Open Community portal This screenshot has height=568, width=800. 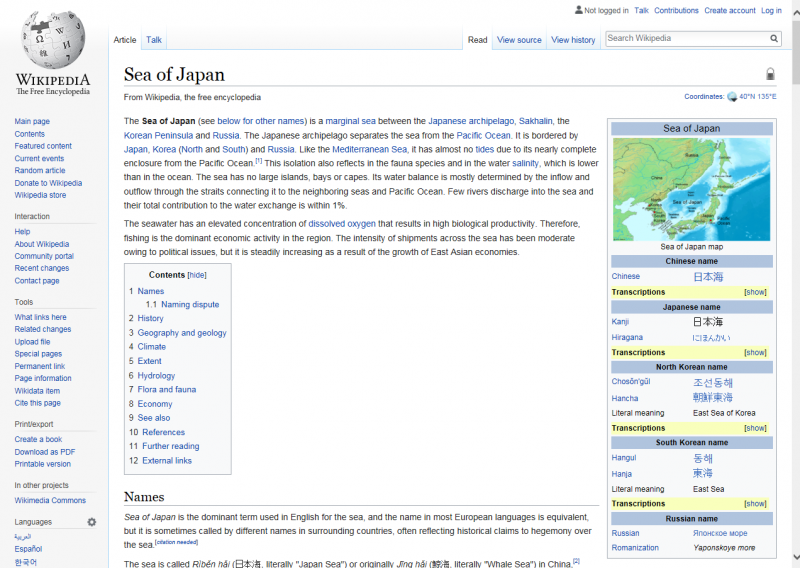(44, 256)
